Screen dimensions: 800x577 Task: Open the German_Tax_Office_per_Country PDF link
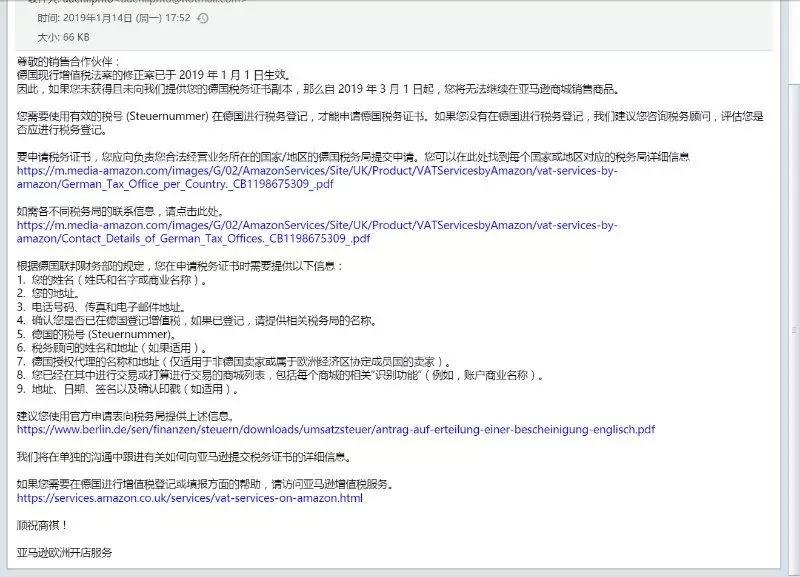317,177
